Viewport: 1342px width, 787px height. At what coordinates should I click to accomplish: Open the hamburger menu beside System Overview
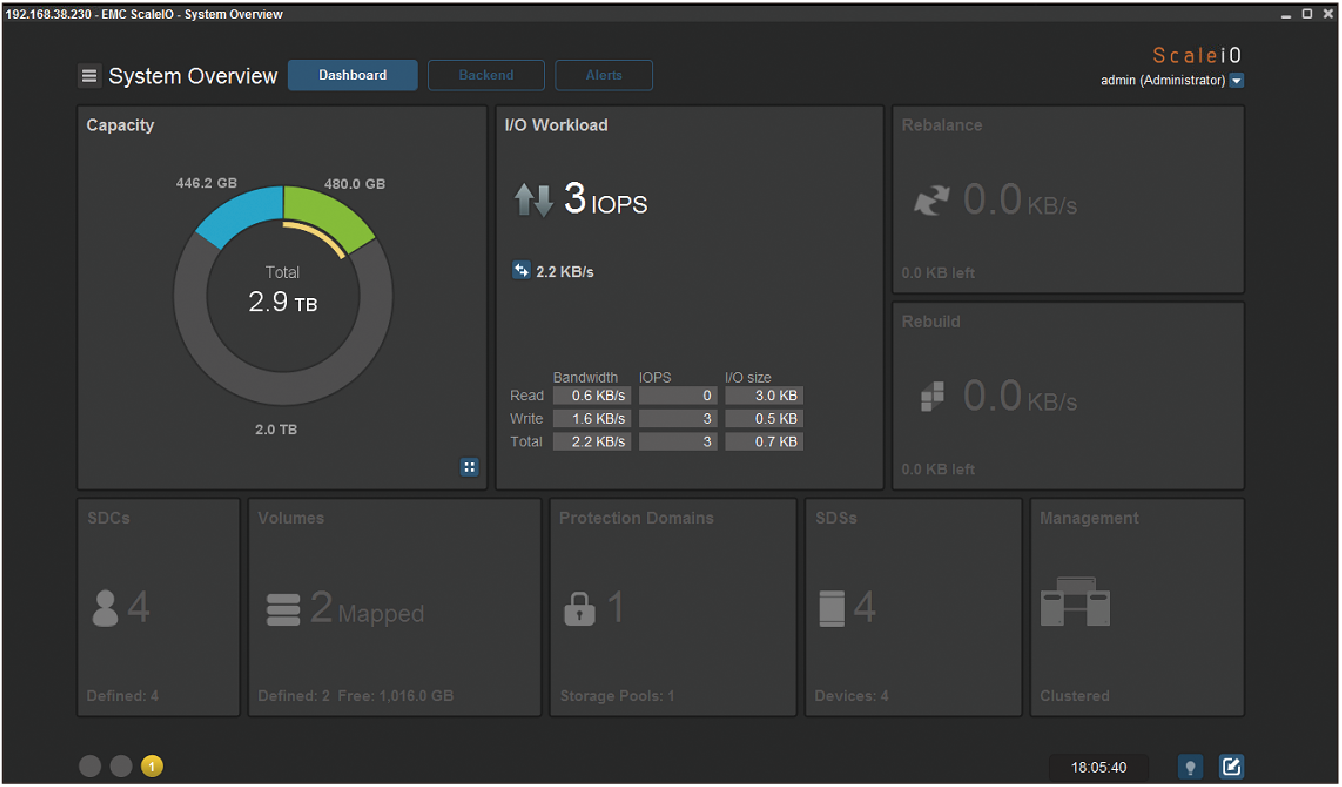[x=89, y=76]
